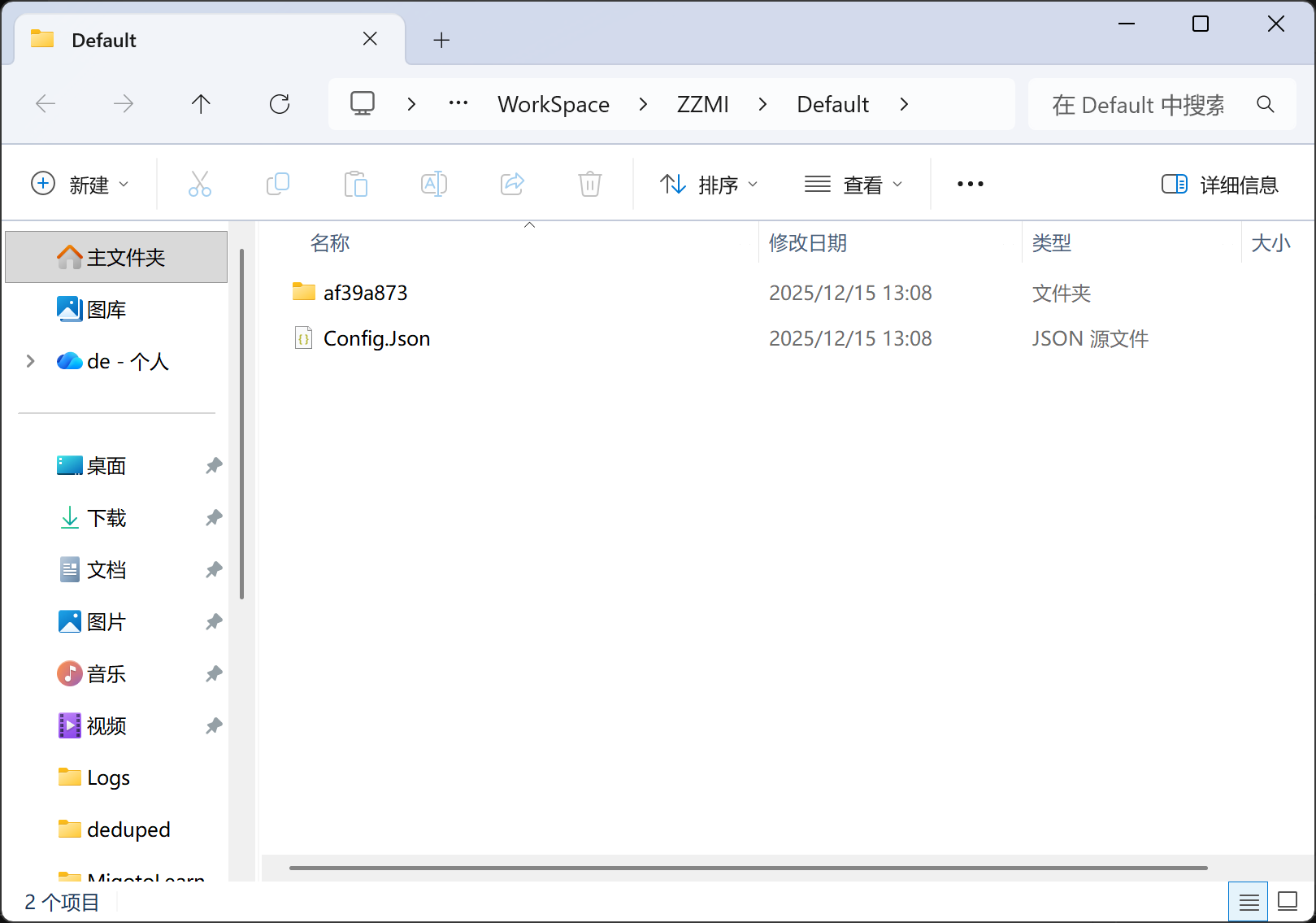1316x923 pixels.
Task: Open the 排序 sort dropdown
Action: click(708, 185)
